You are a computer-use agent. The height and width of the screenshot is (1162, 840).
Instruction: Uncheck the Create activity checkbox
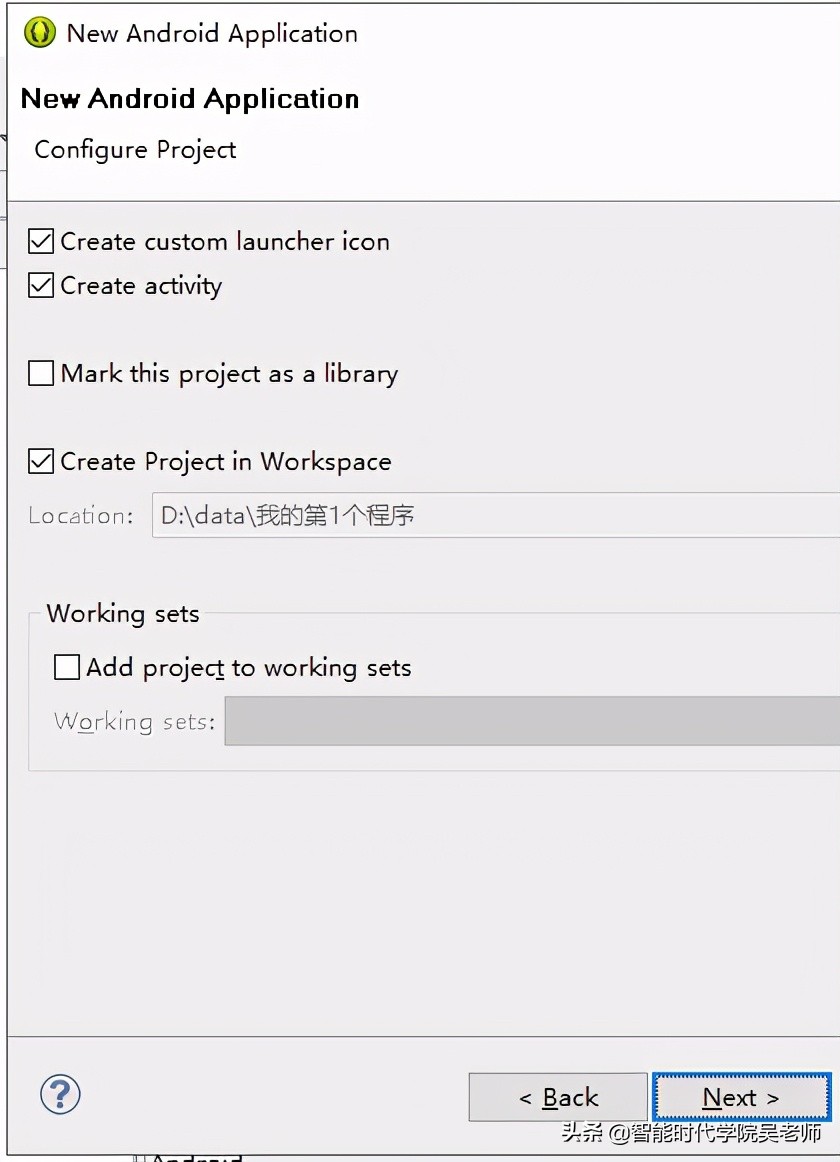click(41, 286)
